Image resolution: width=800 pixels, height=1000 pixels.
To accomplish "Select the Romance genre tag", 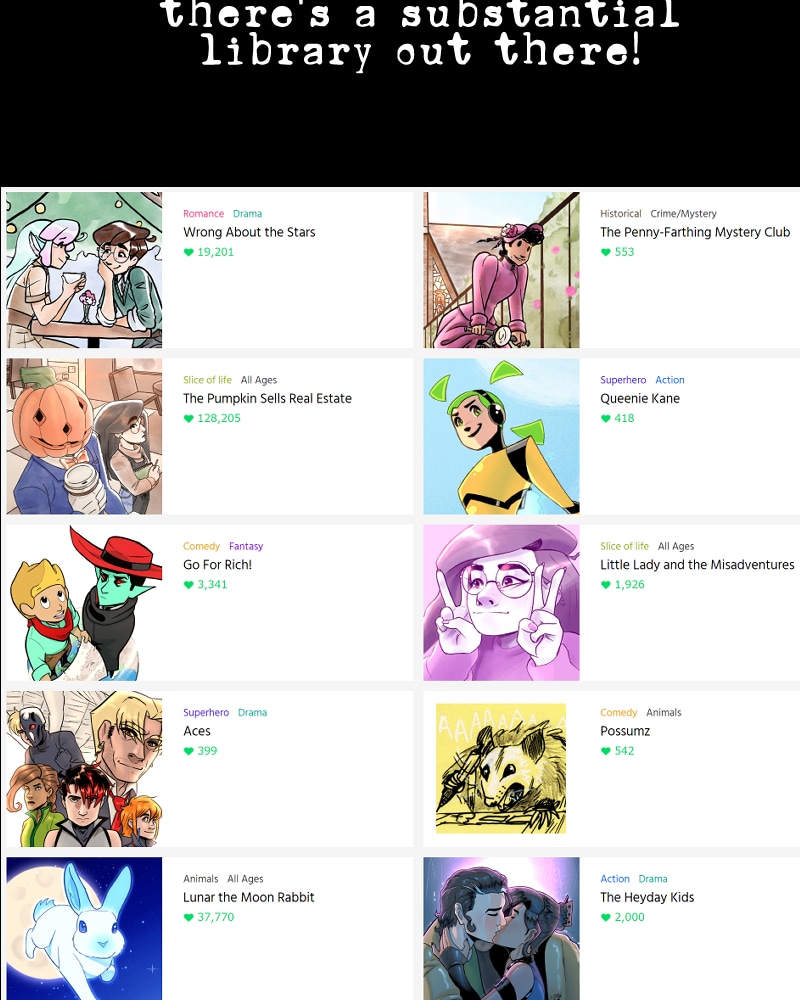I will tap(204, 214).
